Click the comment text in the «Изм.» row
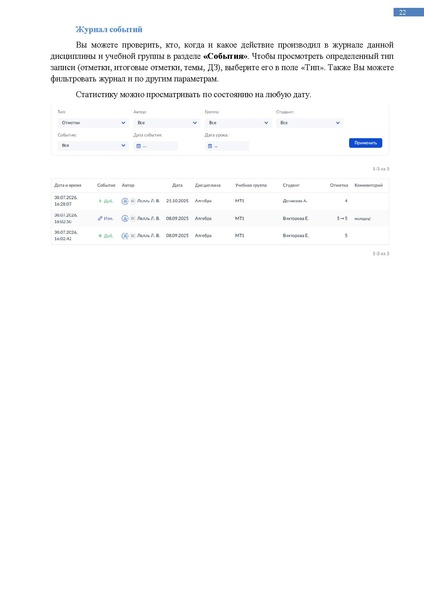Screen dimensions: 424x600 pyautogui.click(x=362, y=219)
